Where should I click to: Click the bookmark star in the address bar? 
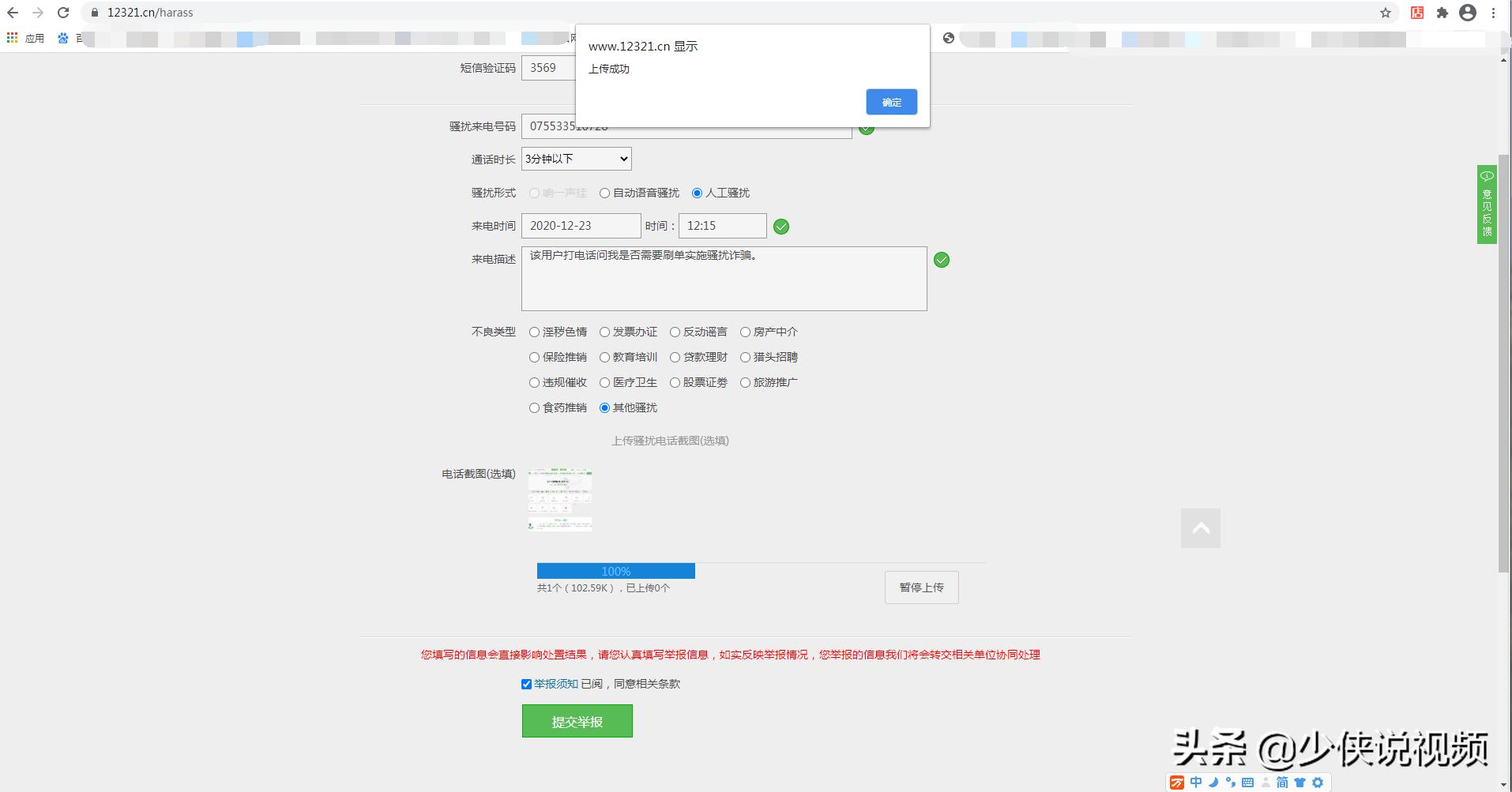tap(1385, 13)
